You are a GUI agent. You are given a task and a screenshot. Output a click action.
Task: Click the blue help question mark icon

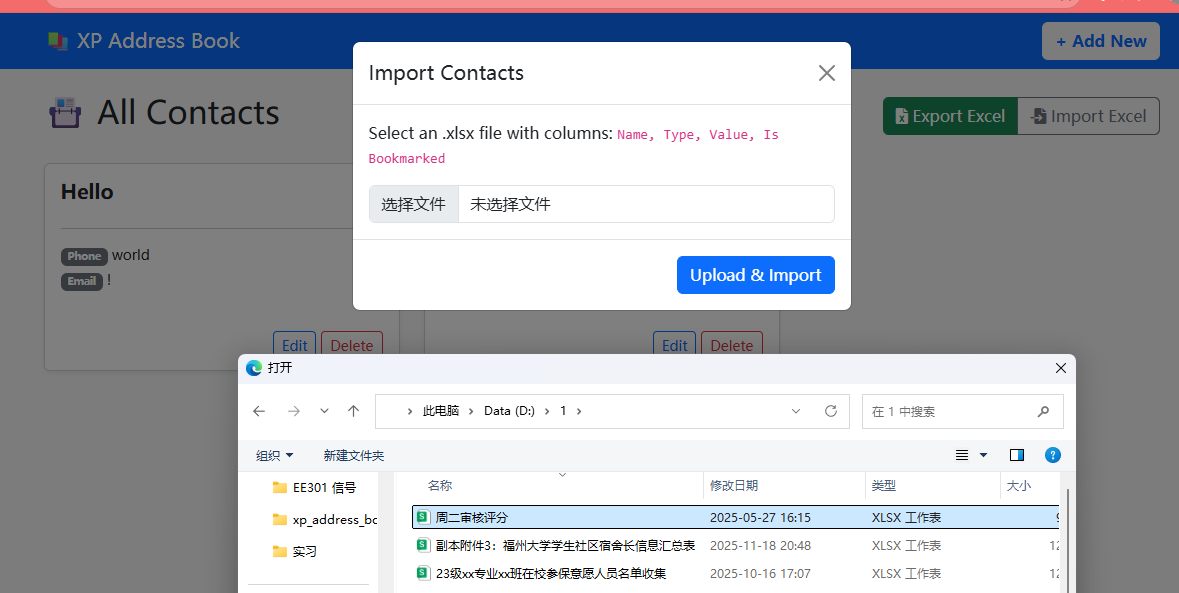coord(1052,455)
